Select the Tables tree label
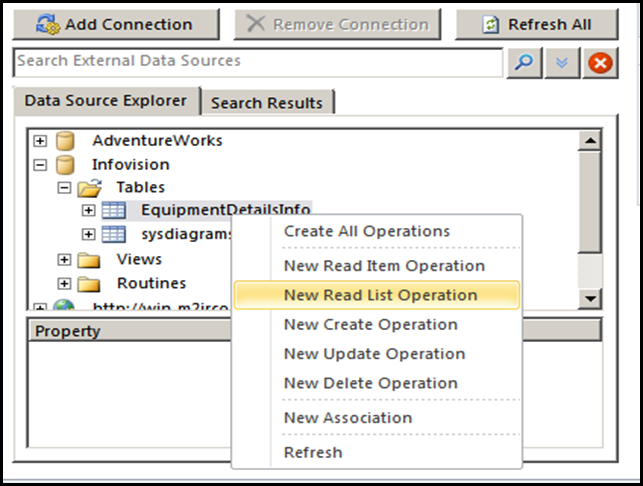643x486 pixels. pos(141,187)
